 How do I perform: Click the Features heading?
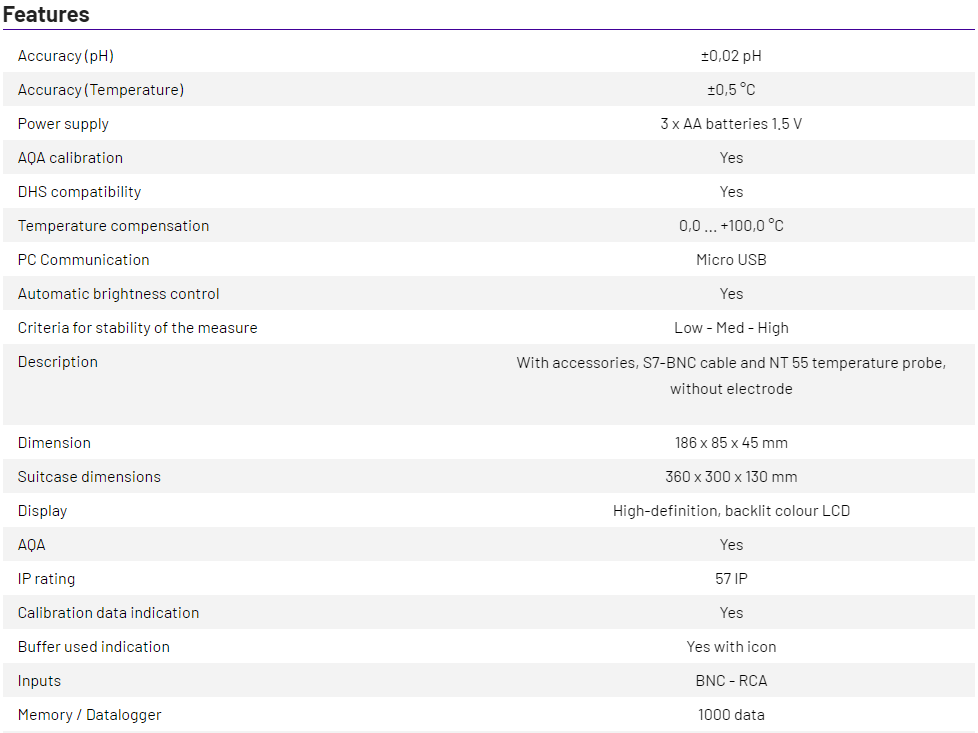46,14
